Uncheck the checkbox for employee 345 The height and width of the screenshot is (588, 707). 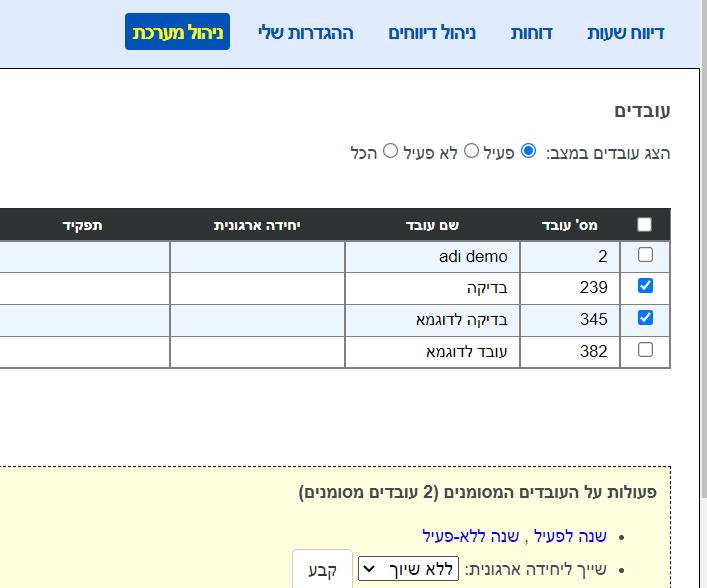pyautogui.click(x=645, y=318)
